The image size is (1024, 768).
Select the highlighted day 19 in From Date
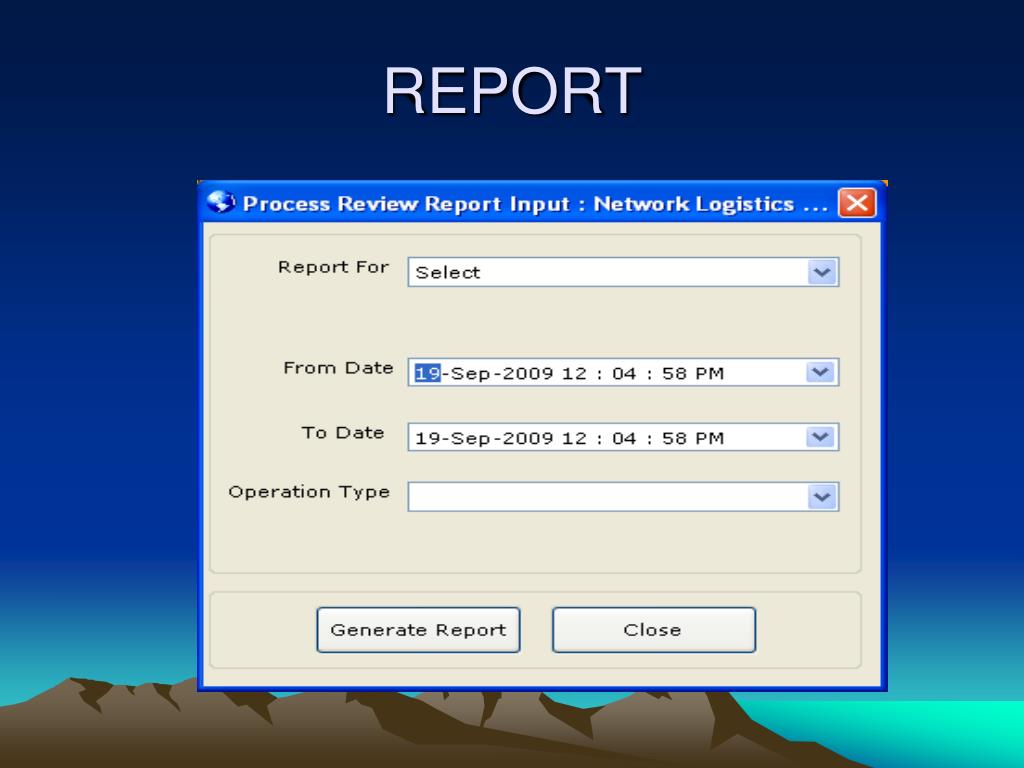[x=428, y=373]
